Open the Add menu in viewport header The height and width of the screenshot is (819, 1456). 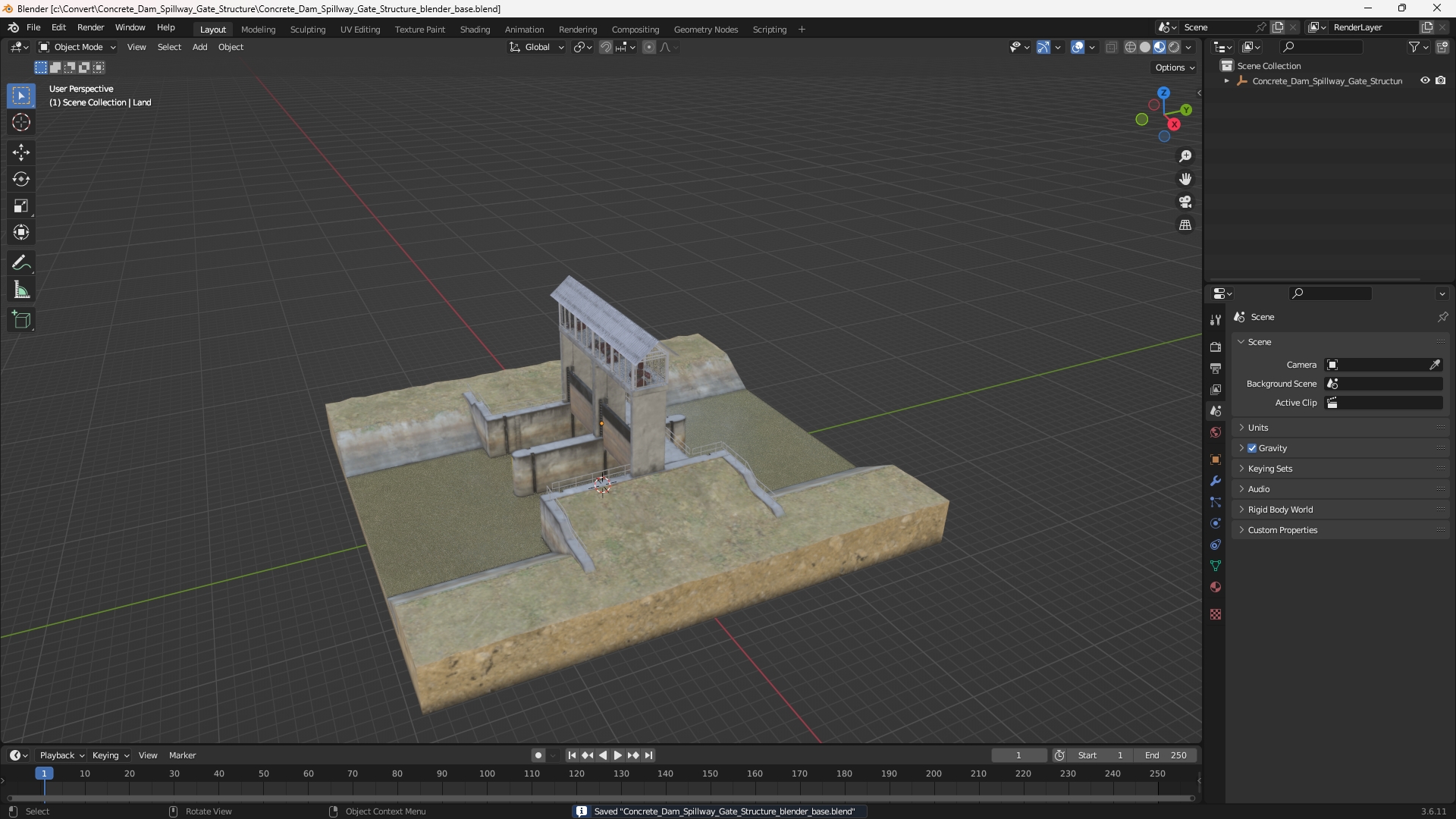199,47
